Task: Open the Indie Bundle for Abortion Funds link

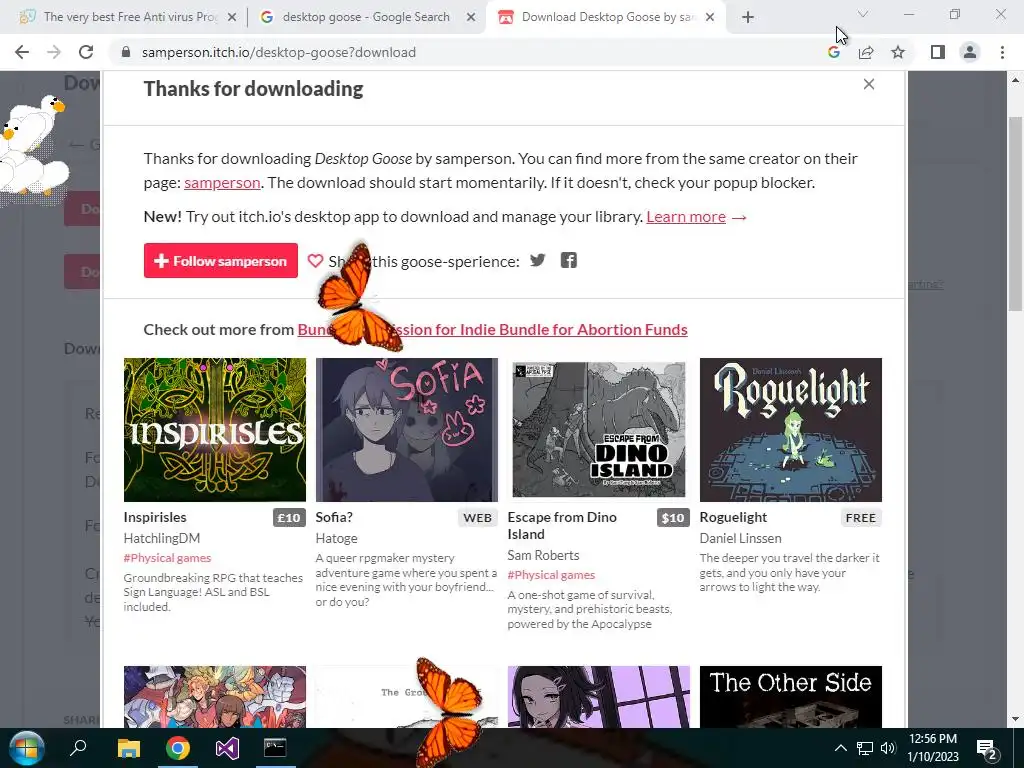Action: point(492,330)
